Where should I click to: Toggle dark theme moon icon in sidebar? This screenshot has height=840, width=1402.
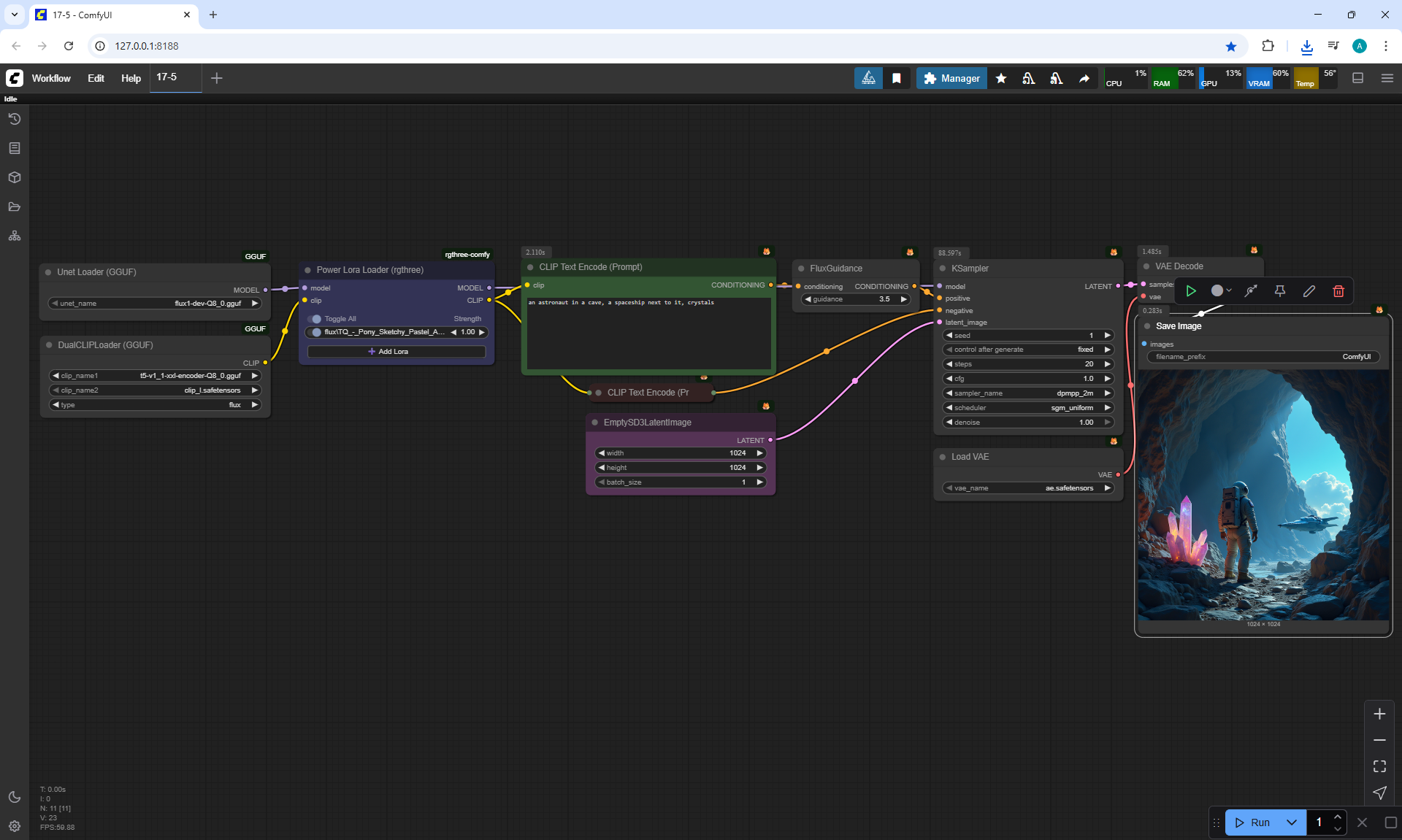(14, 797)
